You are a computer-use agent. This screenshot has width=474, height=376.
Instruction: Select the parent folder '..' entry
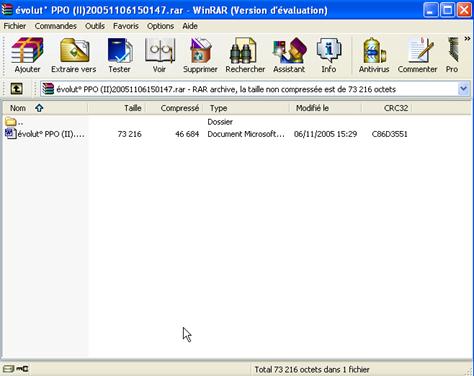coord(14,122)
